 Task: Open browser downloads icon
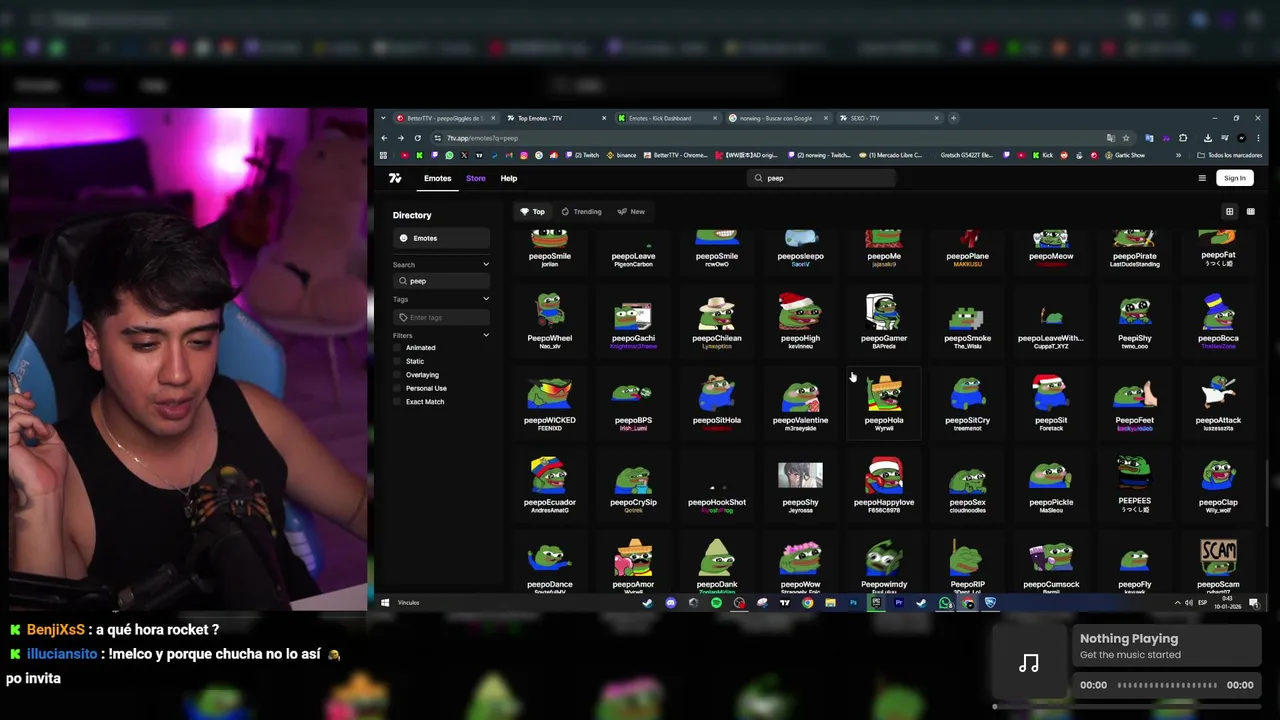point(1208,138)
